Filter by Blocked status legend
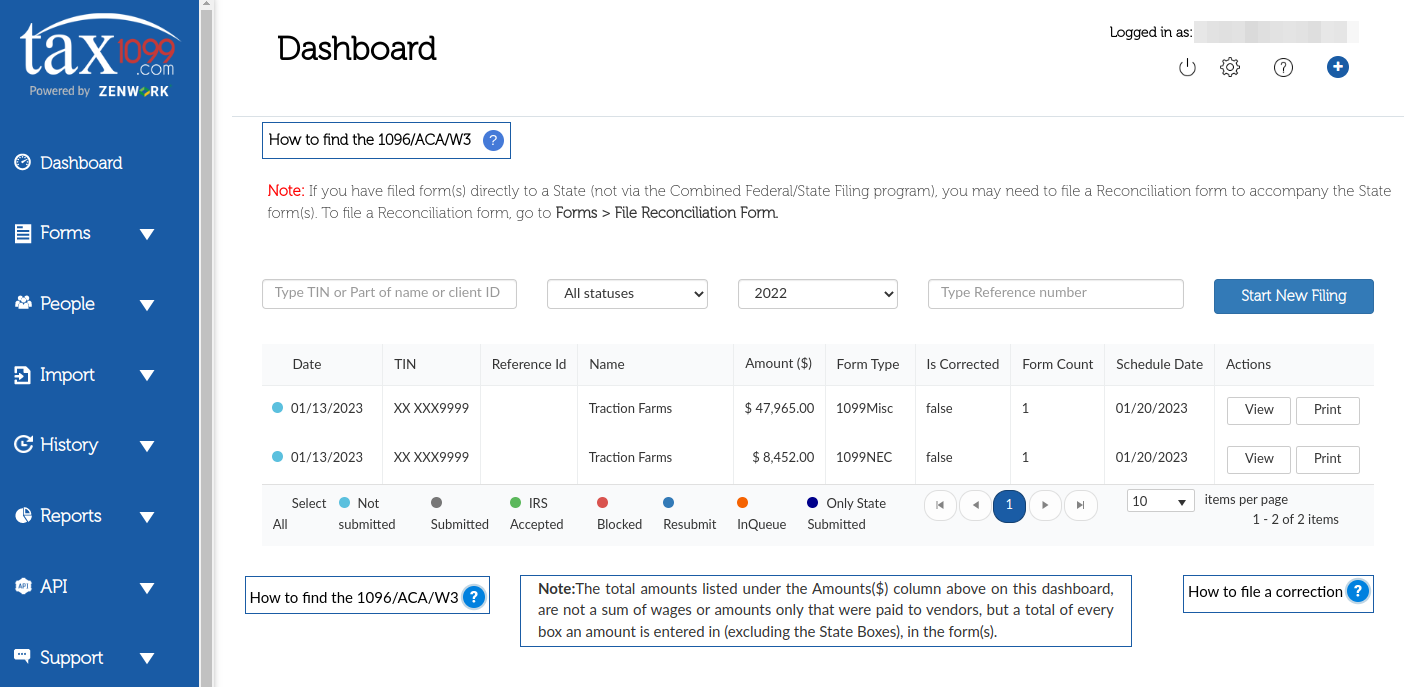Image resolution: width=1408 pixels, height=687 pixels. point(619,514)
